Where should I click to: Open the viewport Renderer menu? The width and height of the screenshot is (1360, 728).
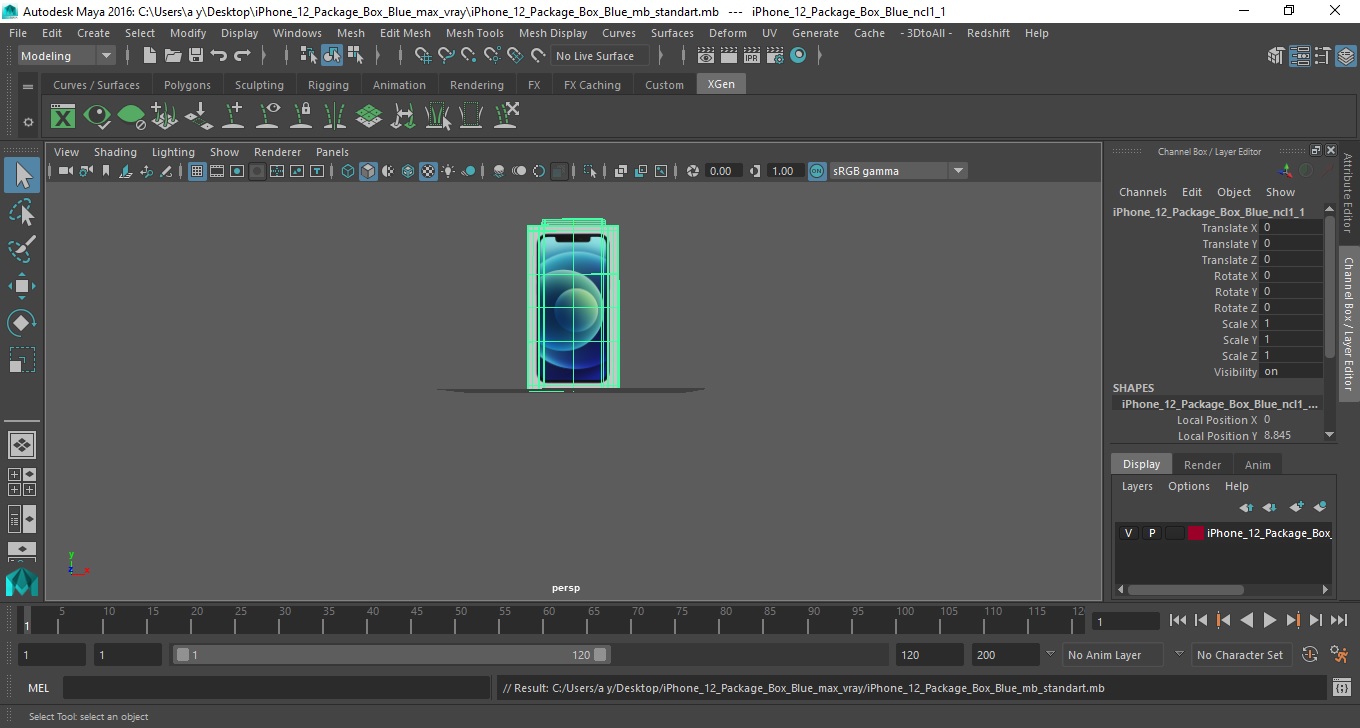(x=277, y=152)
